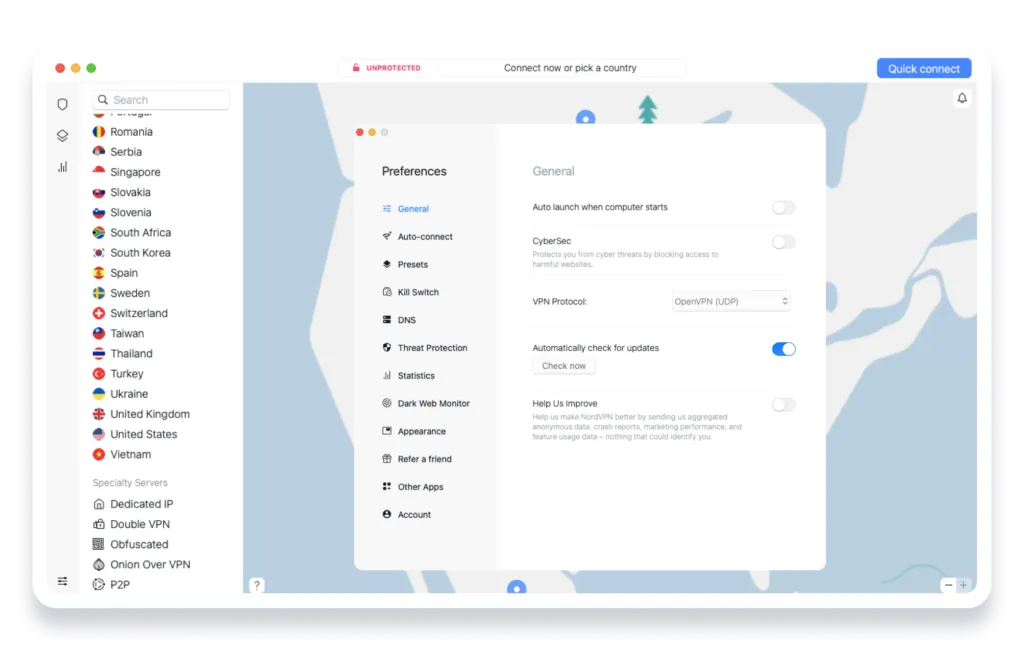This screenshot has height=651, width=1024.
Task: Click the blue server pin at map bottom
Action: tap(517, 587)
